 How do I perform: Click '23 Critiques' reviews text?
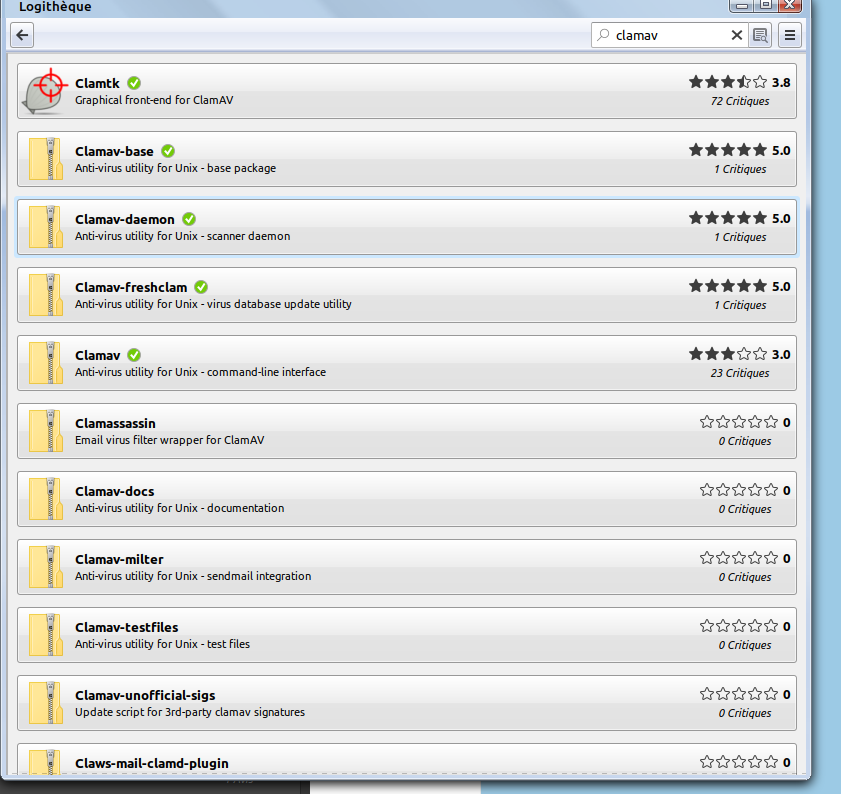tap(740, 373)
